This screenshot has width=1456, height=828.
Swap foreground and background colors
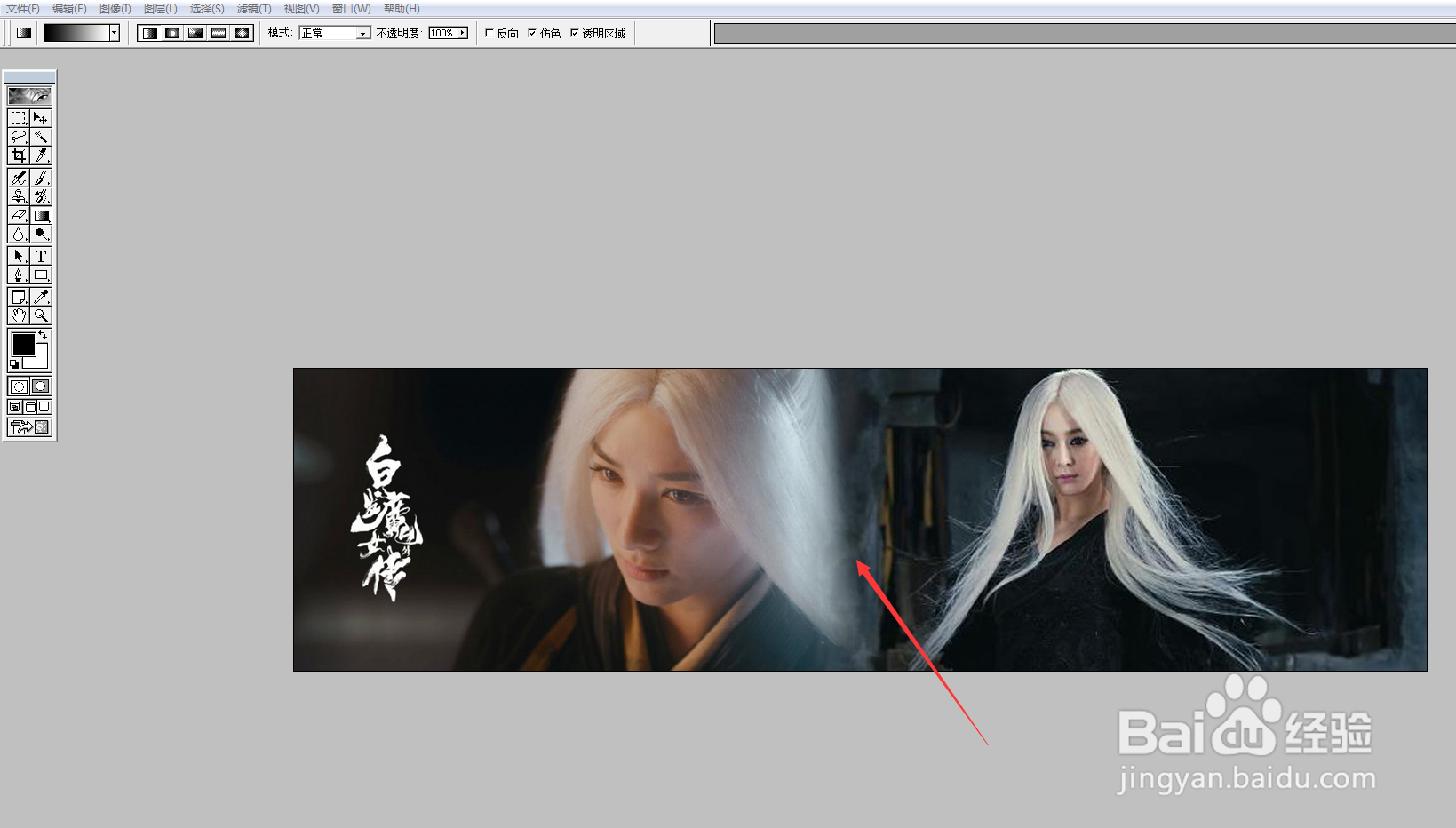[x=44, y=335]
